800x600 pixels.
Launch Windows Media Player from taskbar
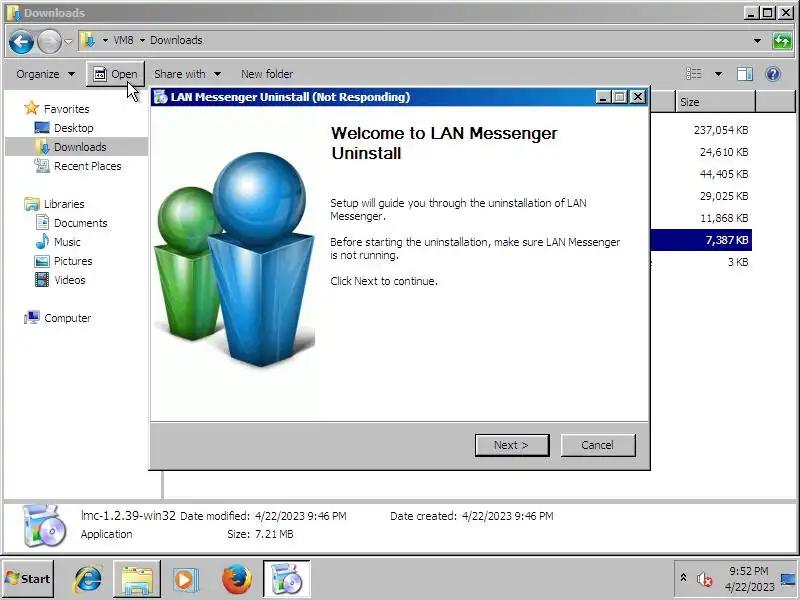point(185,580)
